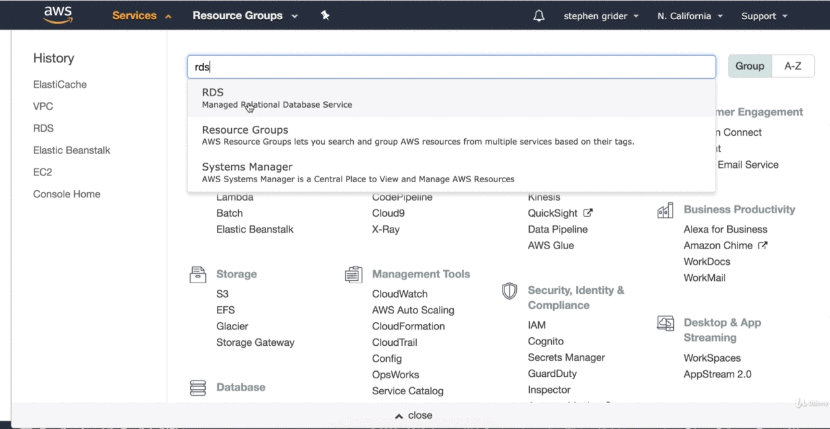
Task: Open ElastiCache from History
Action: (60, 85)
